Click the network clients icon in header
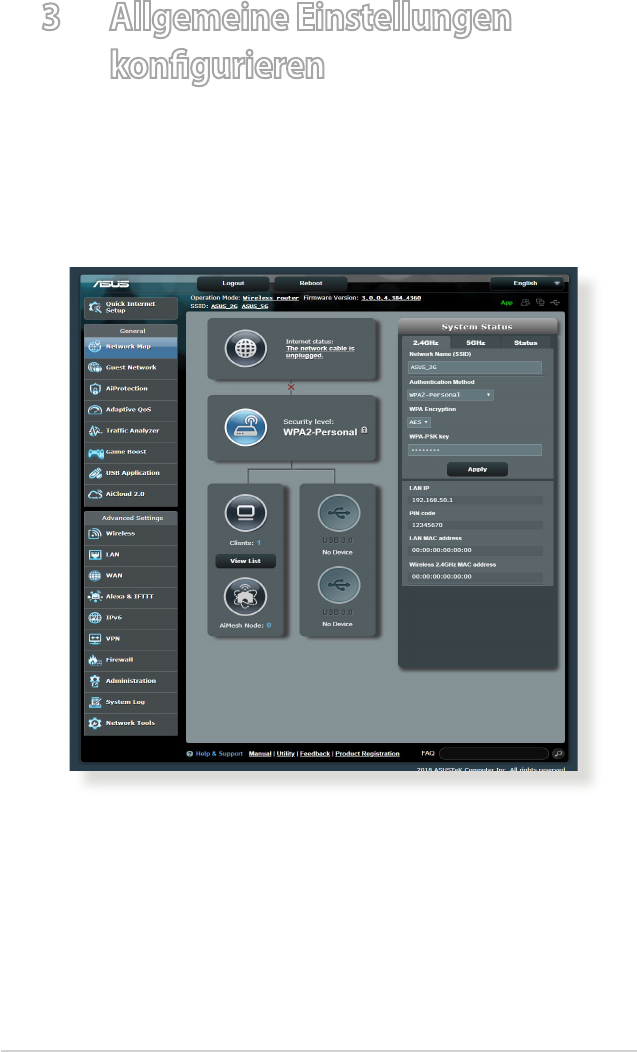 pos(540,303)
